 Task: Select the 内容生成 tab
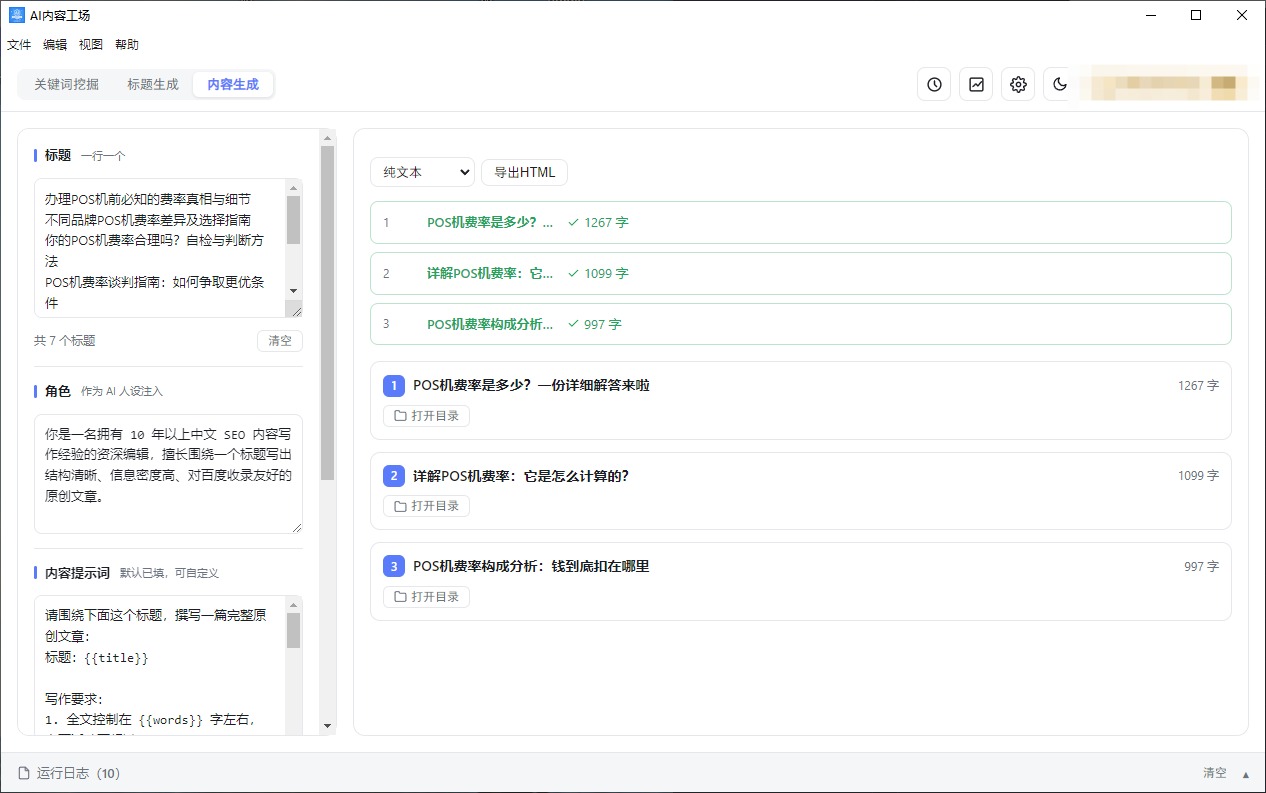click(x=233, y=85)
